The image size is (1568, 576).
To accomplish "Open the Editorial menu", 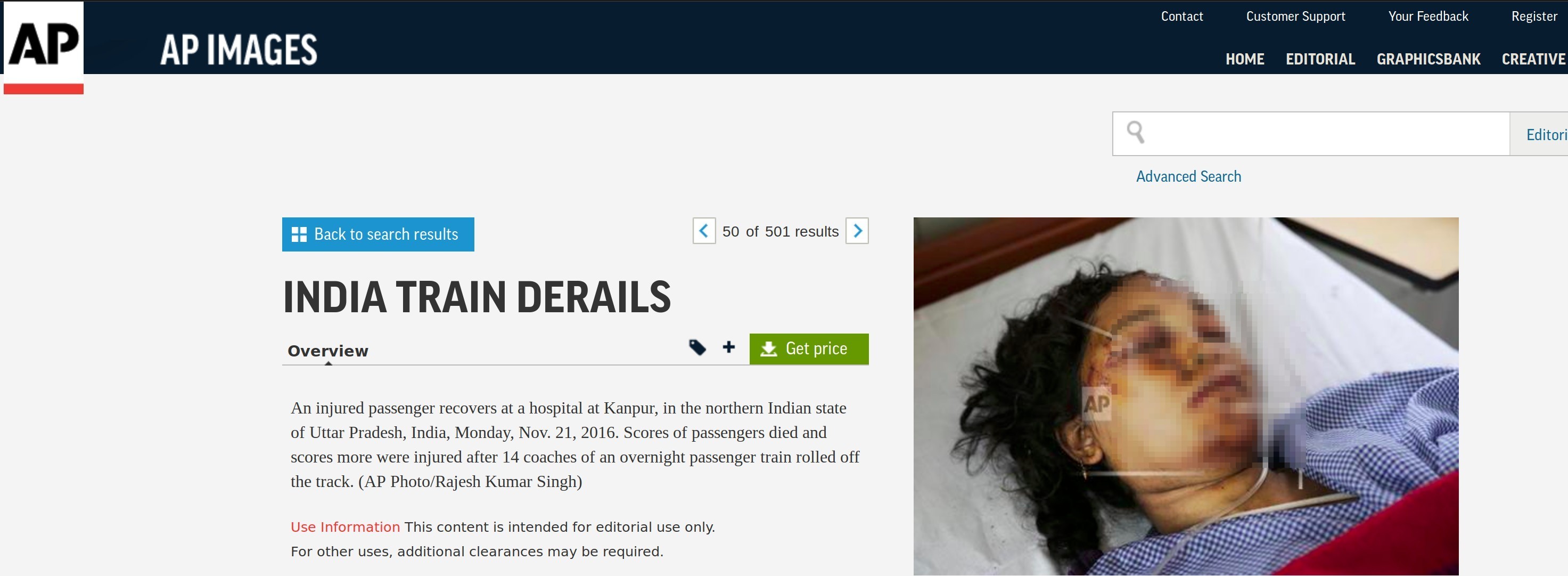I will pyautogui.click(x=1320, y=59).
